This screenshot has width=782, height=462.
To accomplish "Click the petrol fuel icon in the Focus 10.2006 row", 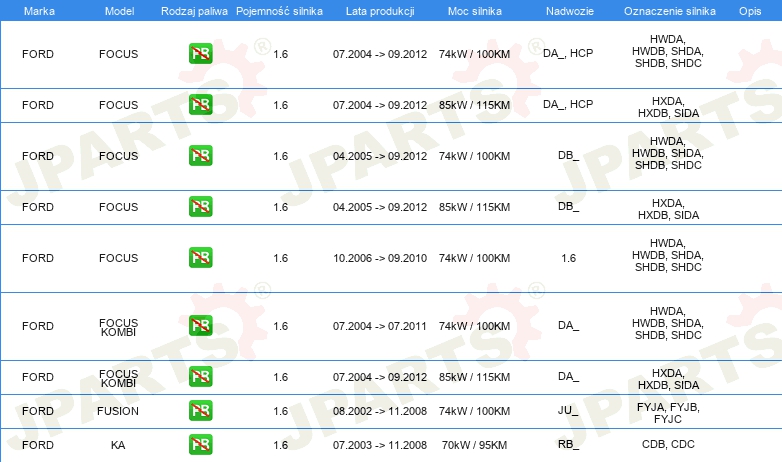I will [200, 257].
